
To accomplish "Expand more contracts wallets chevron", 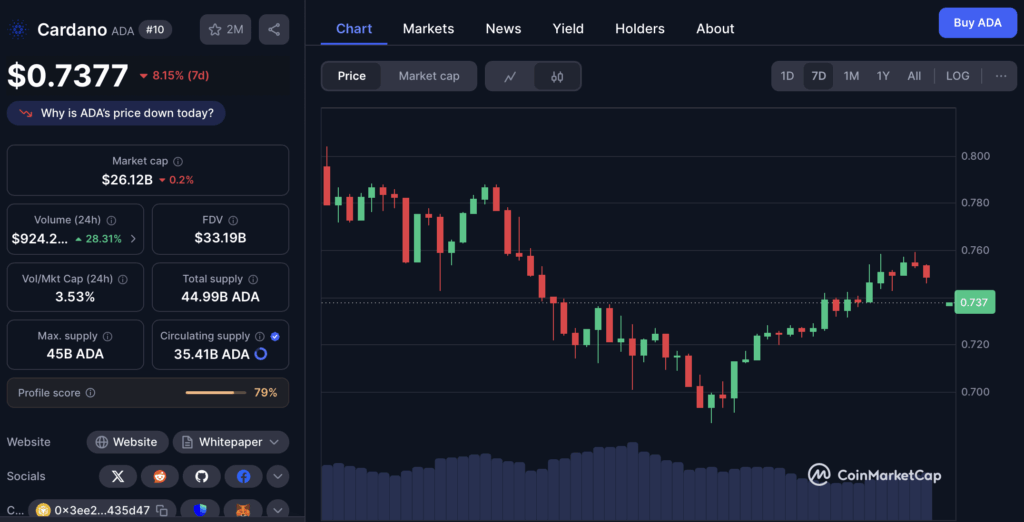I will 278,510.
